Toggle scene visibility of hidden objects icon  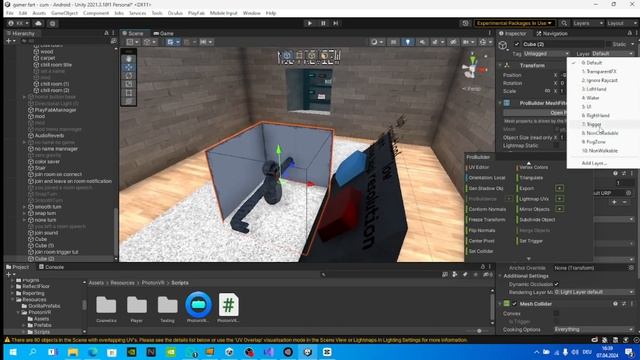click(x=453, y=42)
